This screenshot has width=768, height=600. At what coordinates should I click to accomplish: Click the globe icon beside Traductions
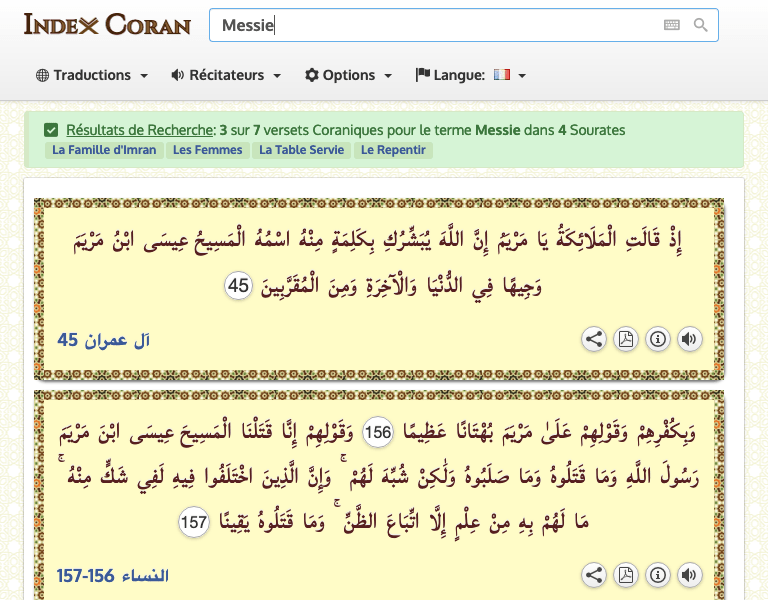pyautogui.click(x=43, y=75)
